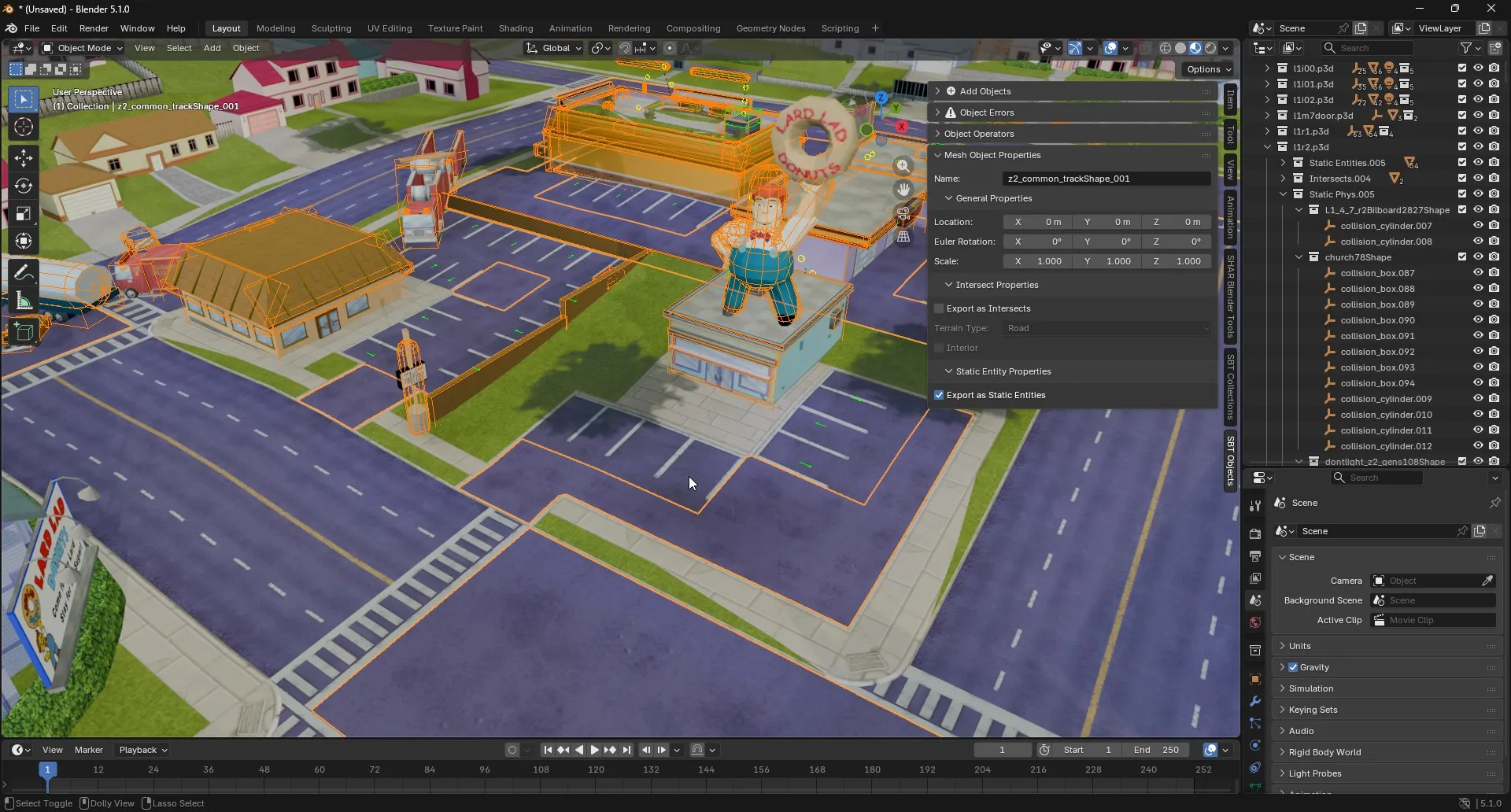Expand the Object Errors panel
Viewport: 1511px width, 812px height.
pos(1072,113)
